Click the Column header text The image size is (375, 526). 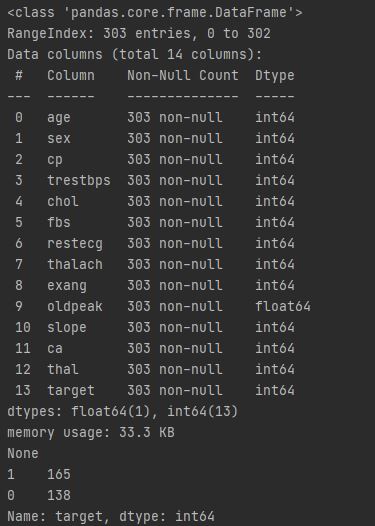[71, 75]
